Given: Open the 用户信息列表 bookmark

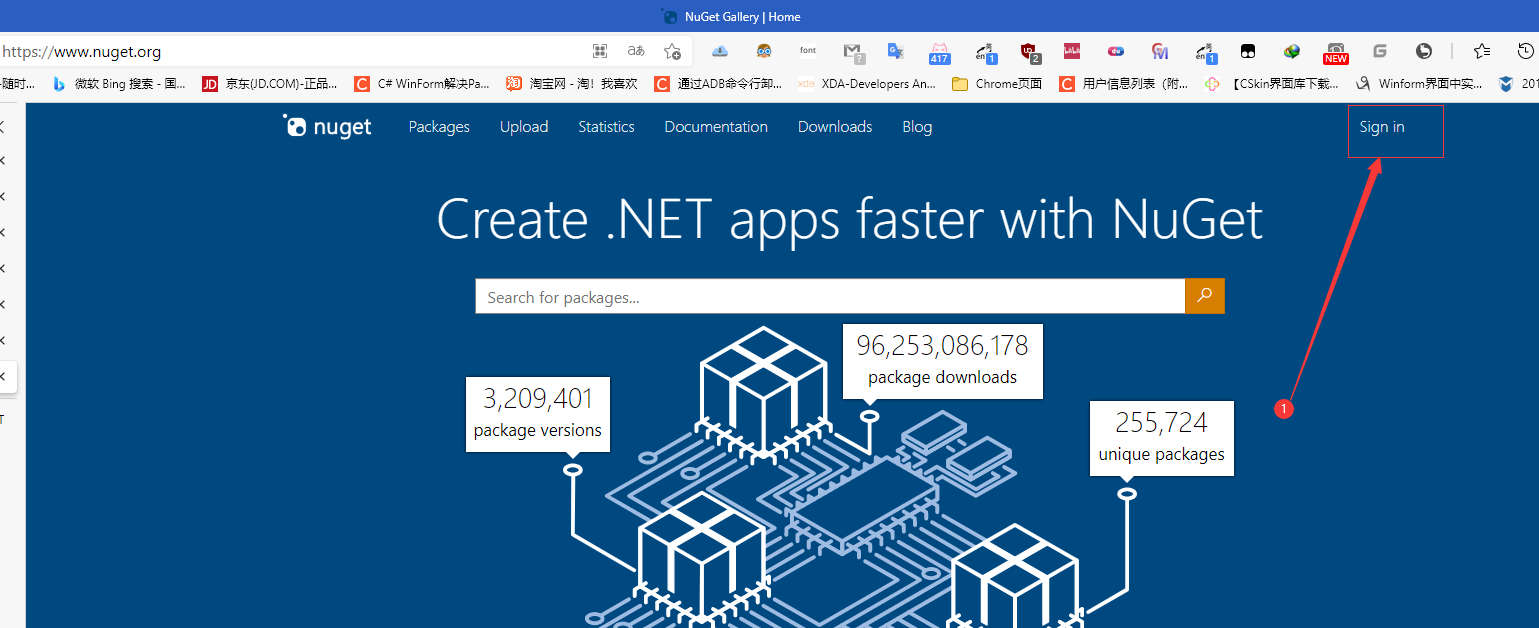Looking at the screenshot, I should pyautogui.click(x=1124, y=84).
